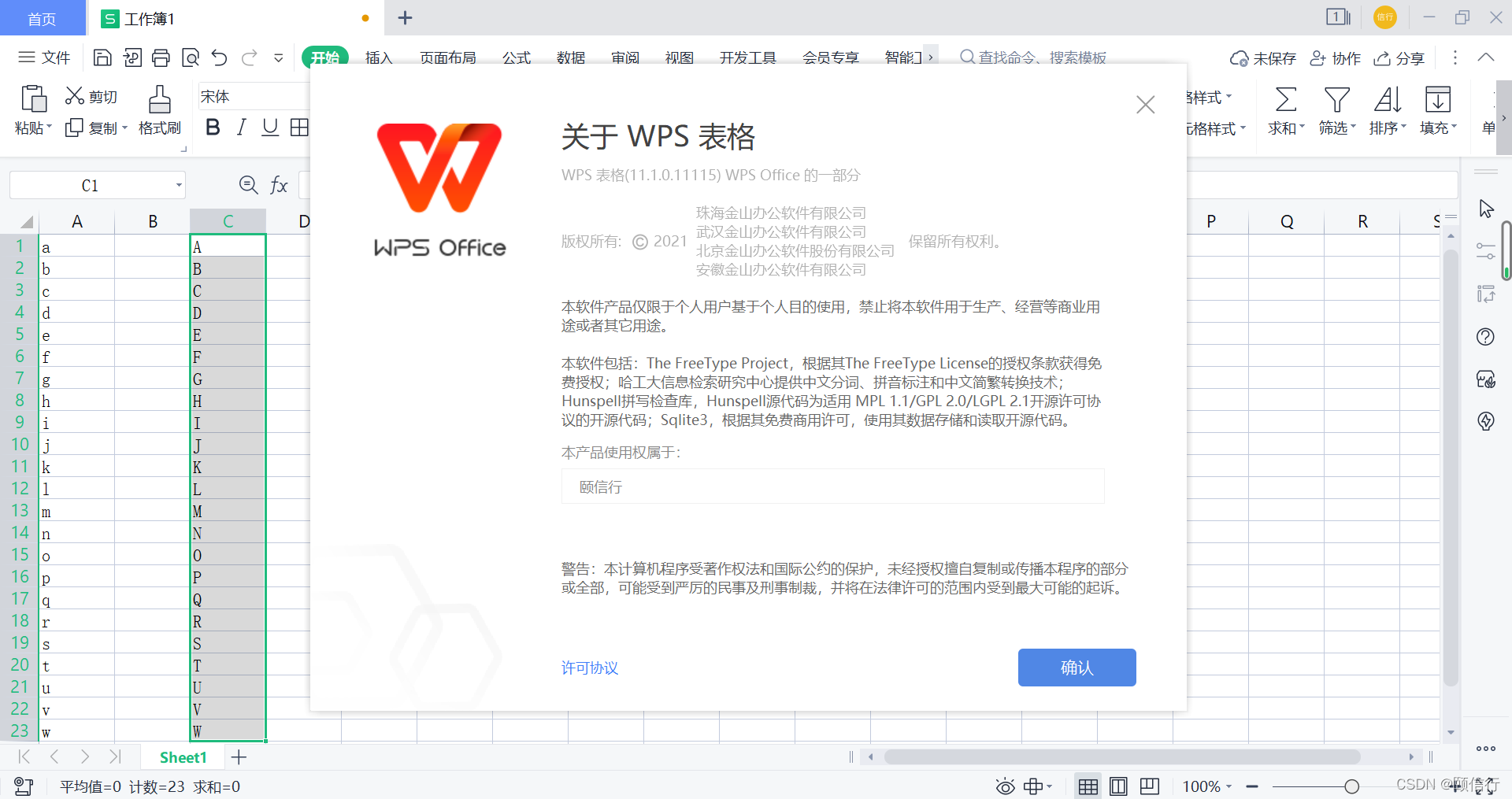Screen dimensions: 1512x799
Task: Click the three dots at sidebar bottom
Action: click(1486, 749)
